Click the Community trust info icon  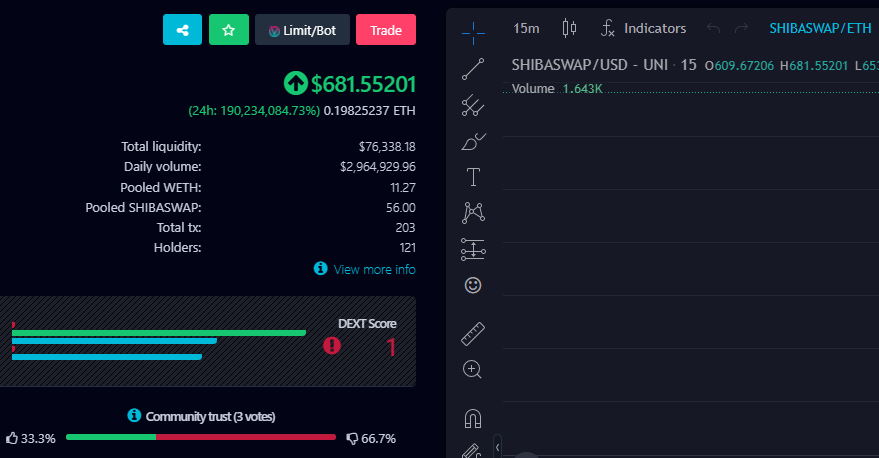click(x=134, y=415)
